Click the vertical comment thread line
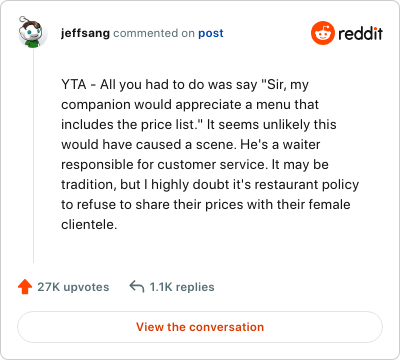The height and width of the screenshot is (360, 400). tap(33, 156)
